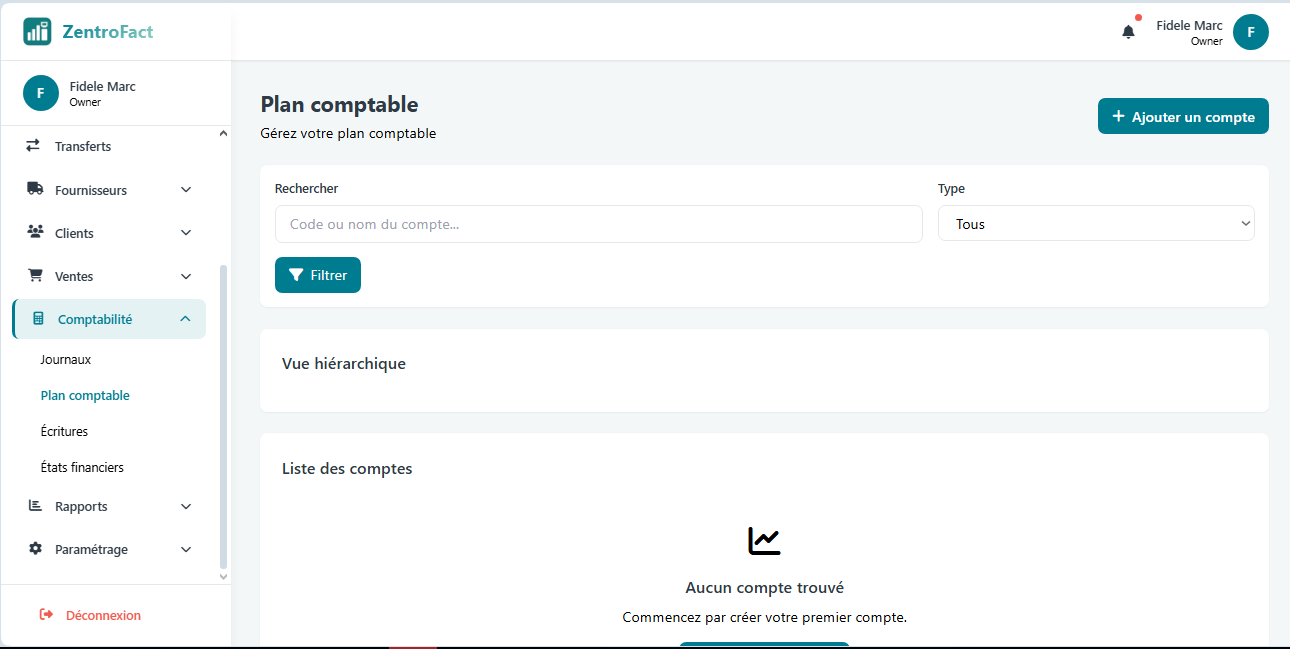Click the Paramétrage gear icon
This screenshot has width=1290, height=649.
(35, 549)
